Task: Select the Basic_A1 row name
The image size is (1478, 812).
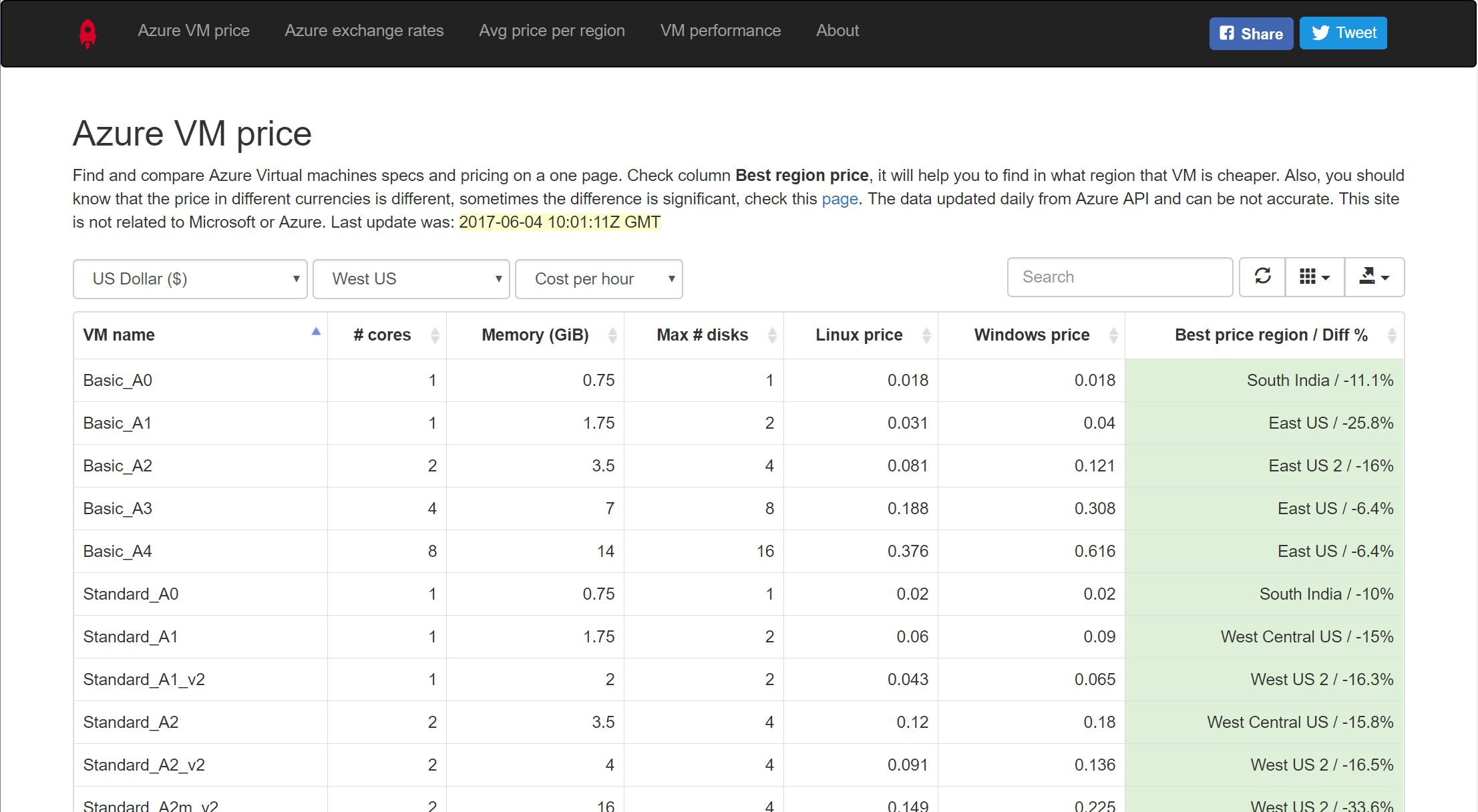Action: (x=118, y=423)
